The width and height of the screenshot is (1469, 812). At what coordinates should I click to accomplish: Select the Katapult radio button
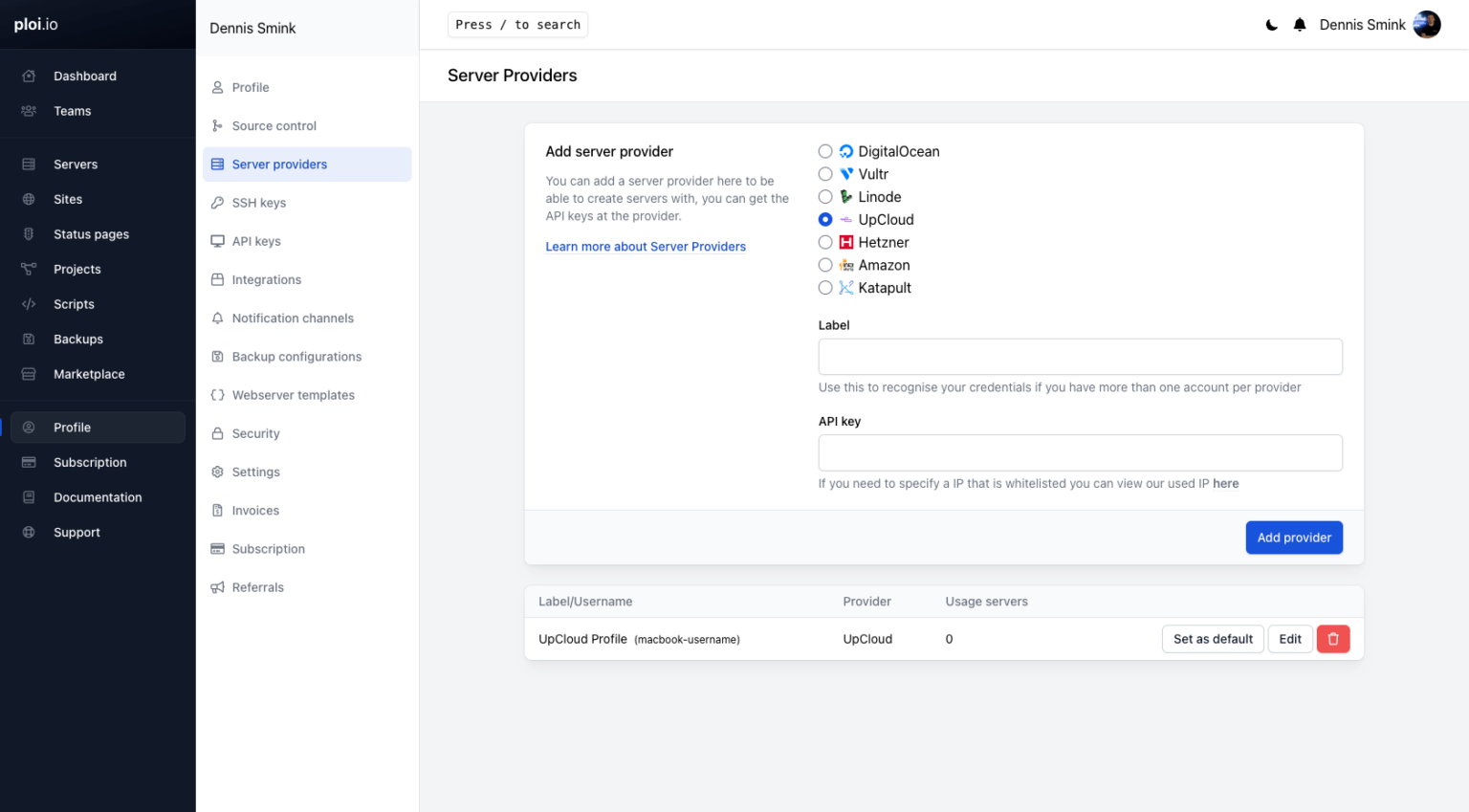825,288
